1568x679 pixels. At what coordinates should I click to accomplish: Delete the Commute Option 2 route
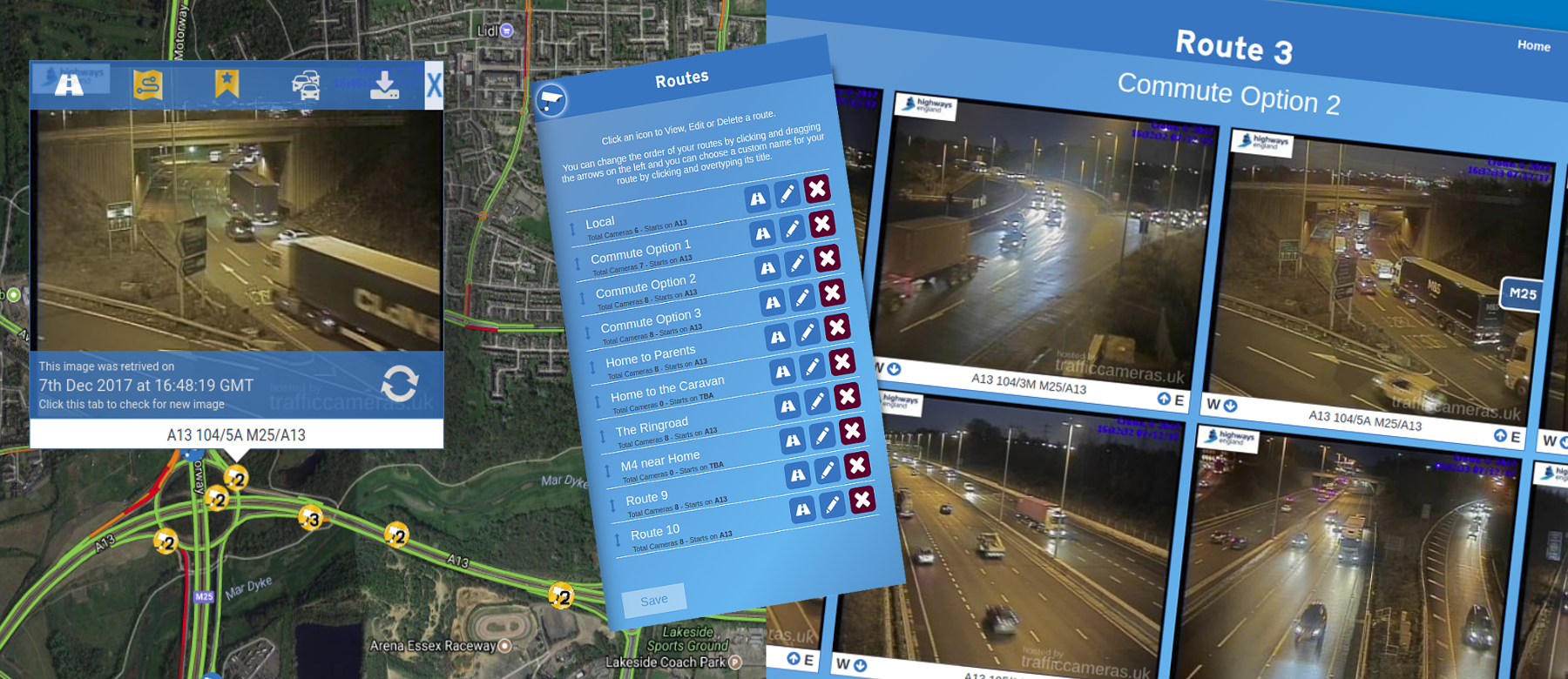click(827, 258)
